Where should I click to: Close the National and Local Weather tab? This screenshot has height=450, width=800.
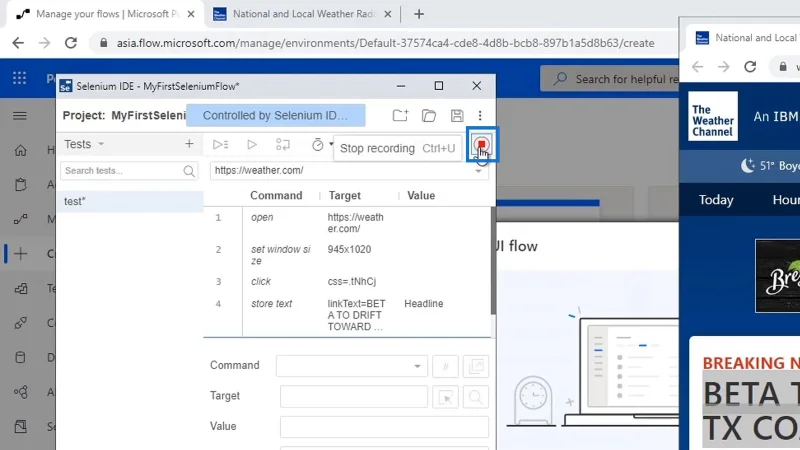pyautogui.click(x=388, y=14)
